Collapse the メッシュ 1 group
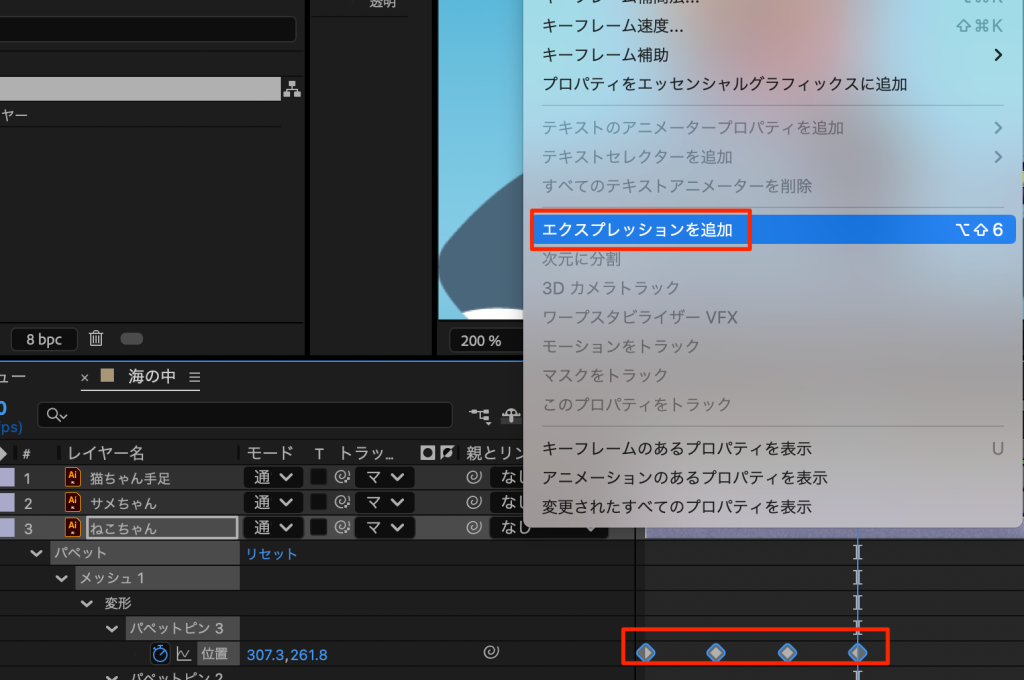The width and height of the screenshot is (1024, 680). [62, 578]
